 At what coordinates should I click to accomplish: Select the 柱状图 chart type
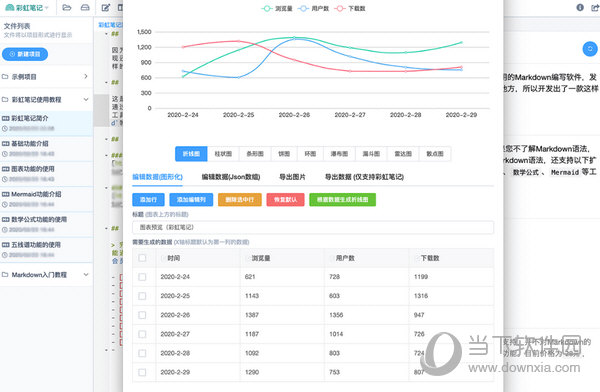click(223, 154)
